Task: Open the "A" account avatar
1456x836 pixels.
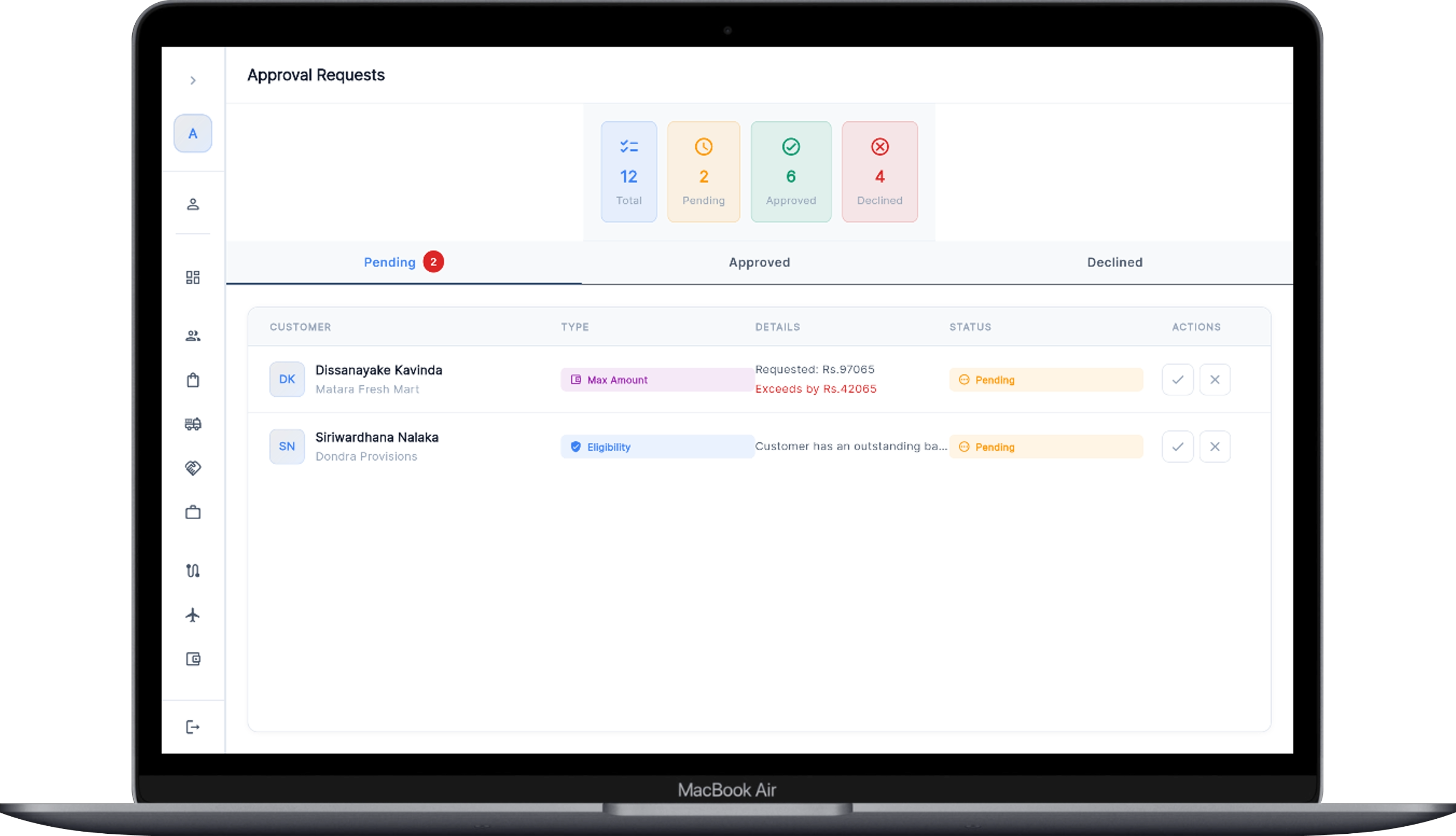Action: [x=193, y=133]
